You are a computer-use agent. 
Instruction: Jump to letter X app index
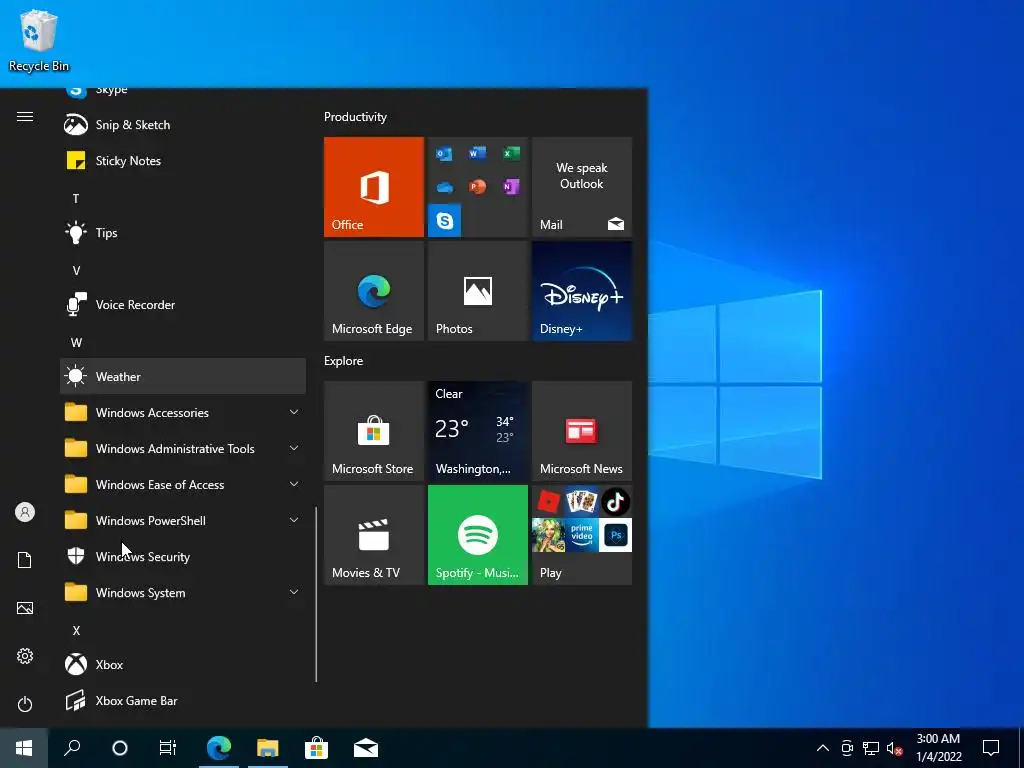pos(76,630)
